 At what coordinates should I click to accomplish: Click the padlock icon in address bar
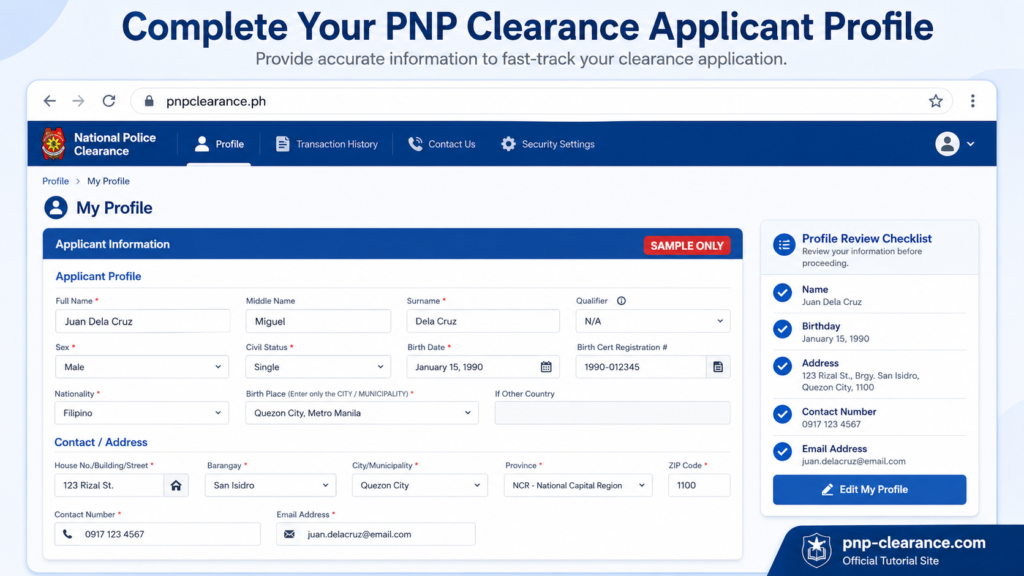(x=149, y=101)
